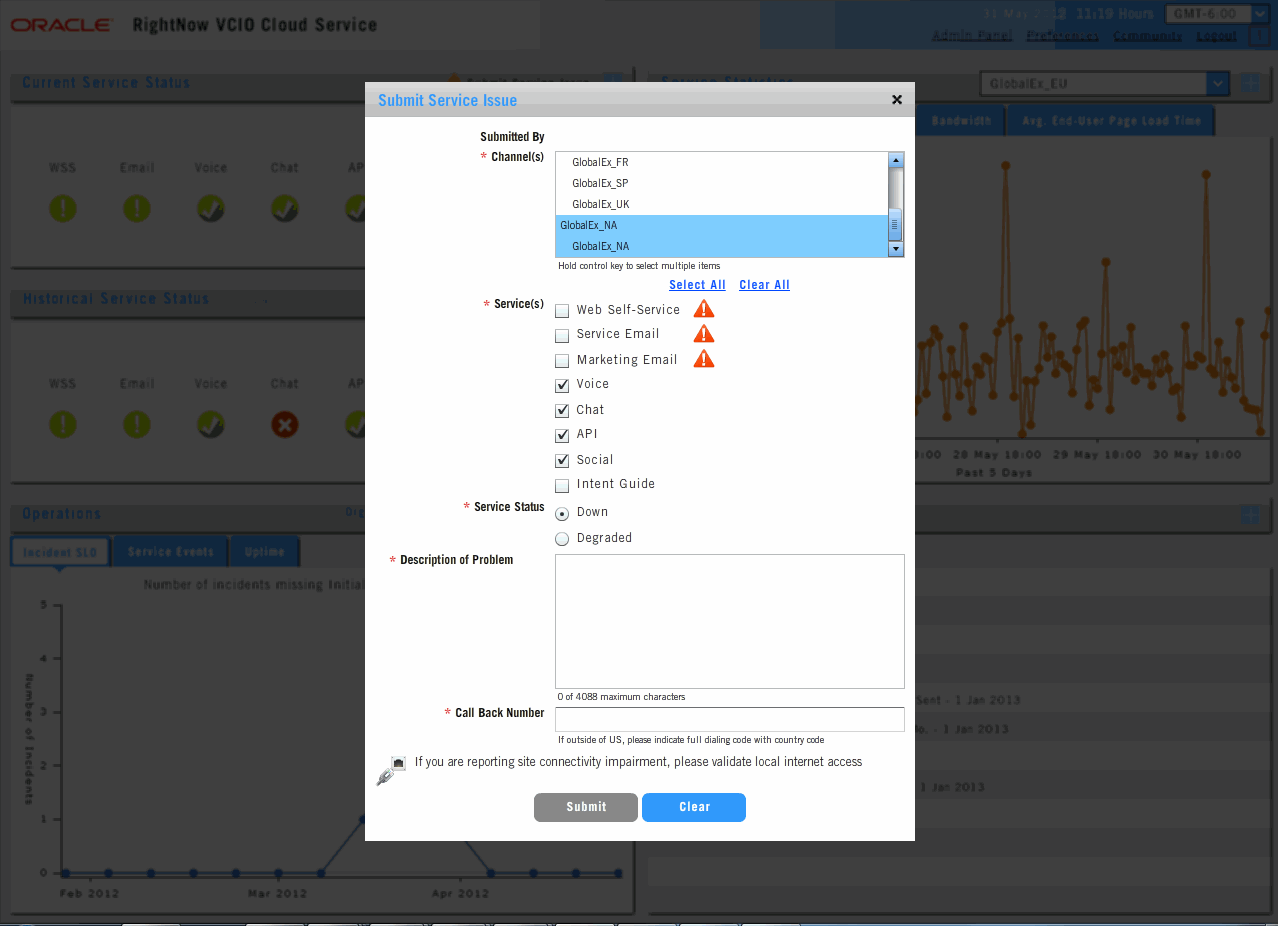This screenshot has height=926, width=1278.
Task: Choose the Degraded service status option
Action: 562,539
